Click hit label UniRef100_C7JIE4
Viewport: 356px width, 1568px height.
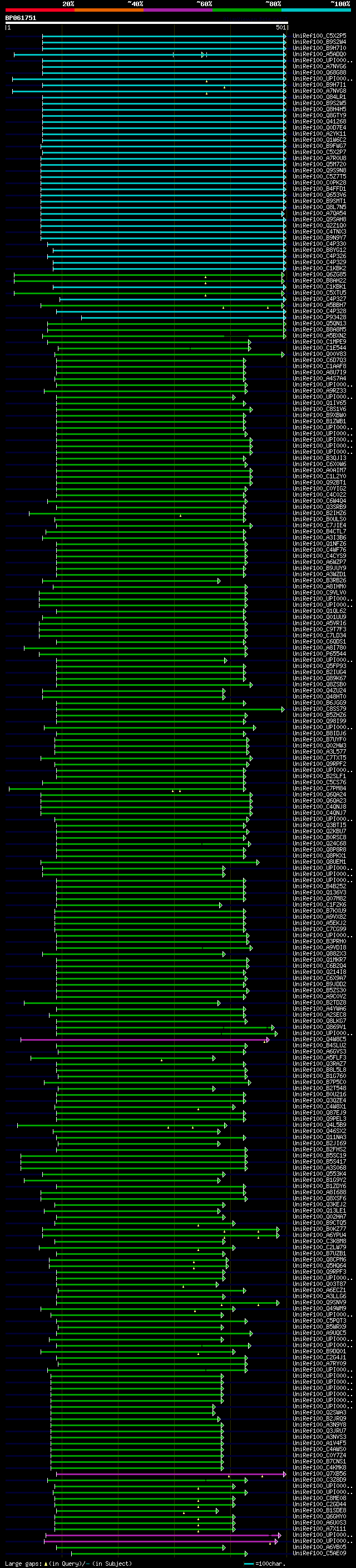[319, 525]
